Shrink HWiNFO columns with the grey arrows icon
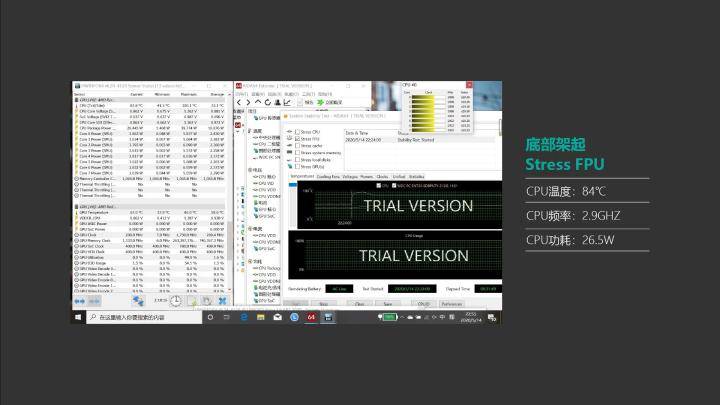Viewport: 720px width, 405px height. (95, 301)
